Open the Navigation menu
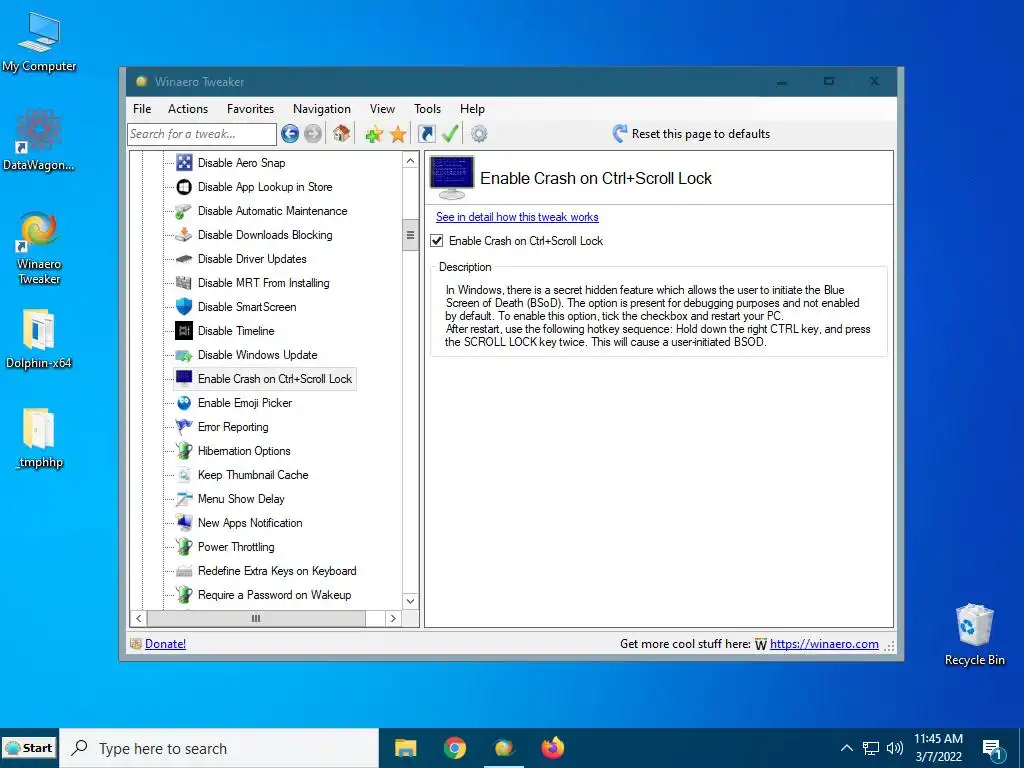This screenshot has height=768, width=1024. 321,109
